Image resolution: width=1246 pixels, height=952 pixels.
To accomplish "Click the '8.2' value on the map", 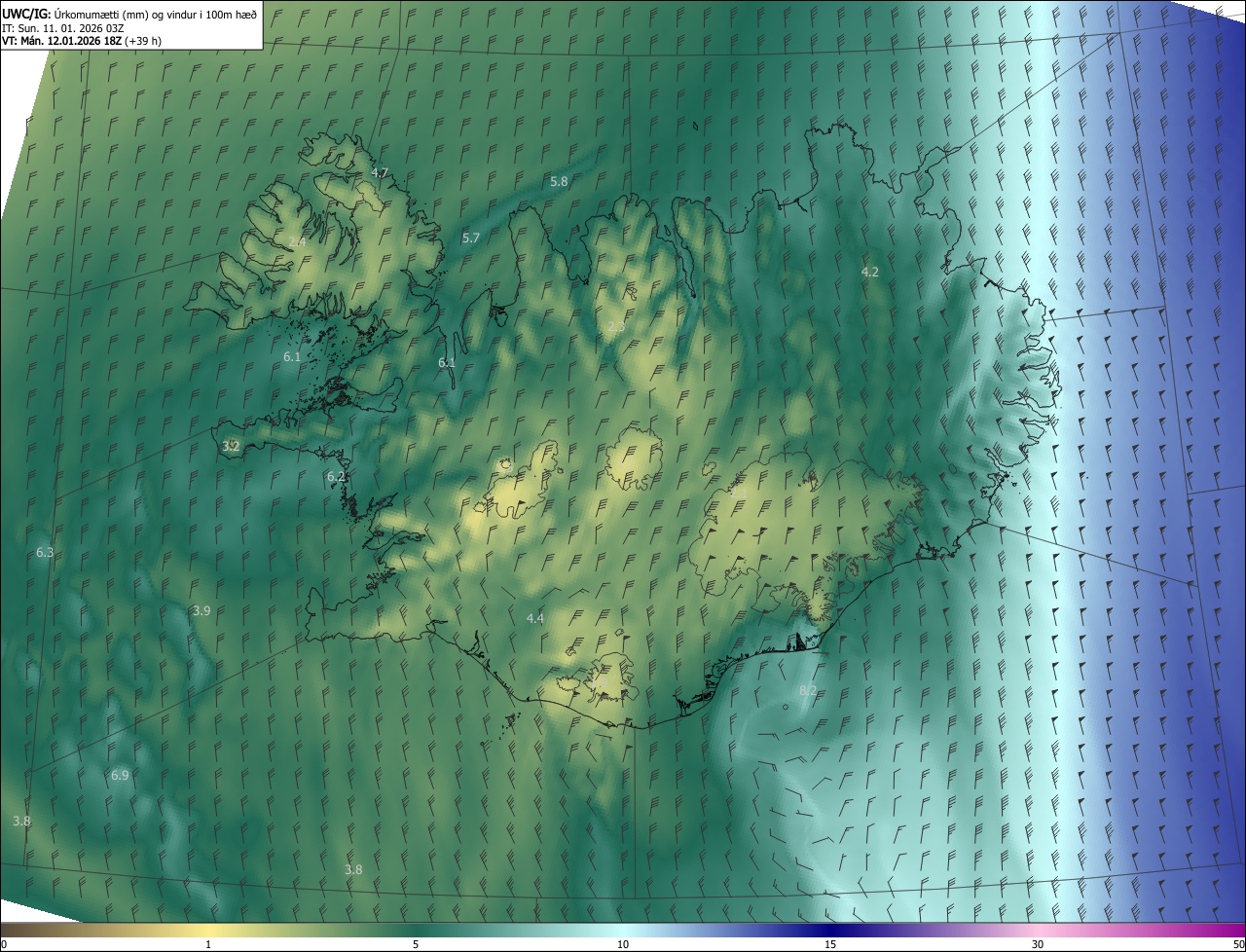I will click(x=808, y=690).
